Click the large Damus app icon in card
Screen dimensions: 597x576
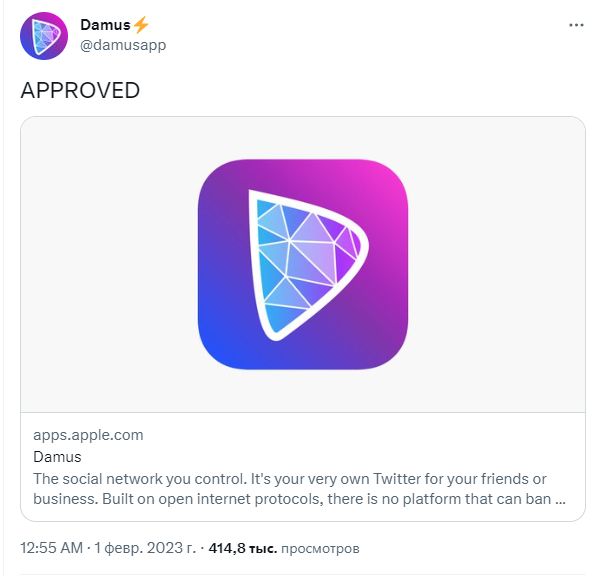[x=303, y=264]
